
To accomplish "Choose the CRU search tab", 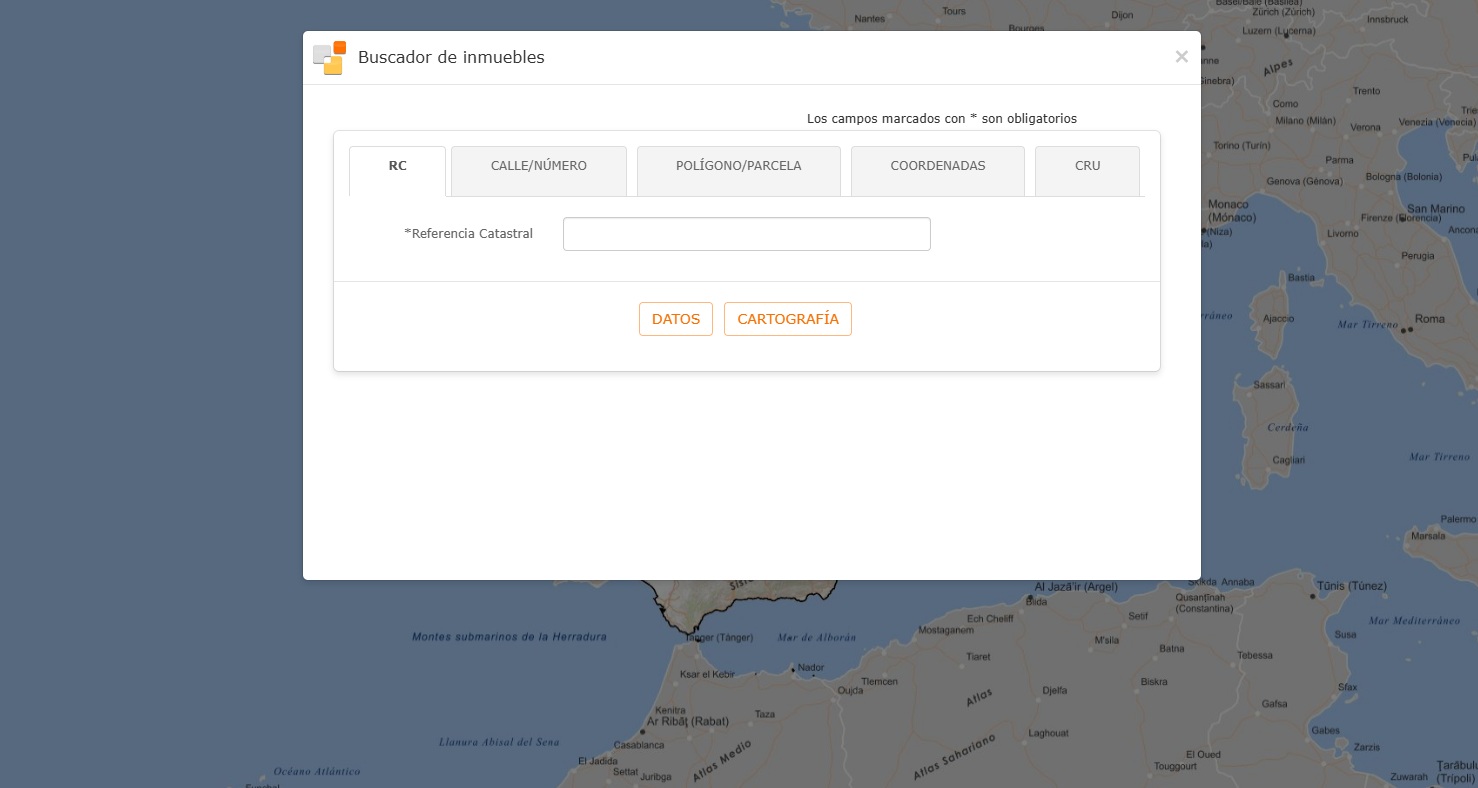I will click(x=1087, y=167).
